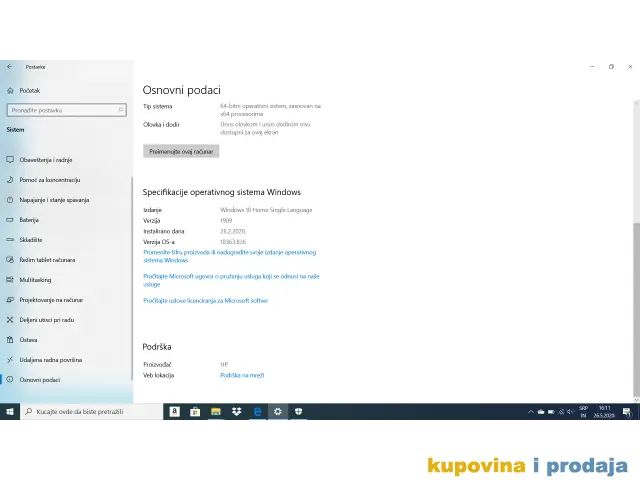Viewport: 640px width, 480px height.
Task: Click the battery tray icon
Action: pos(551,412)
